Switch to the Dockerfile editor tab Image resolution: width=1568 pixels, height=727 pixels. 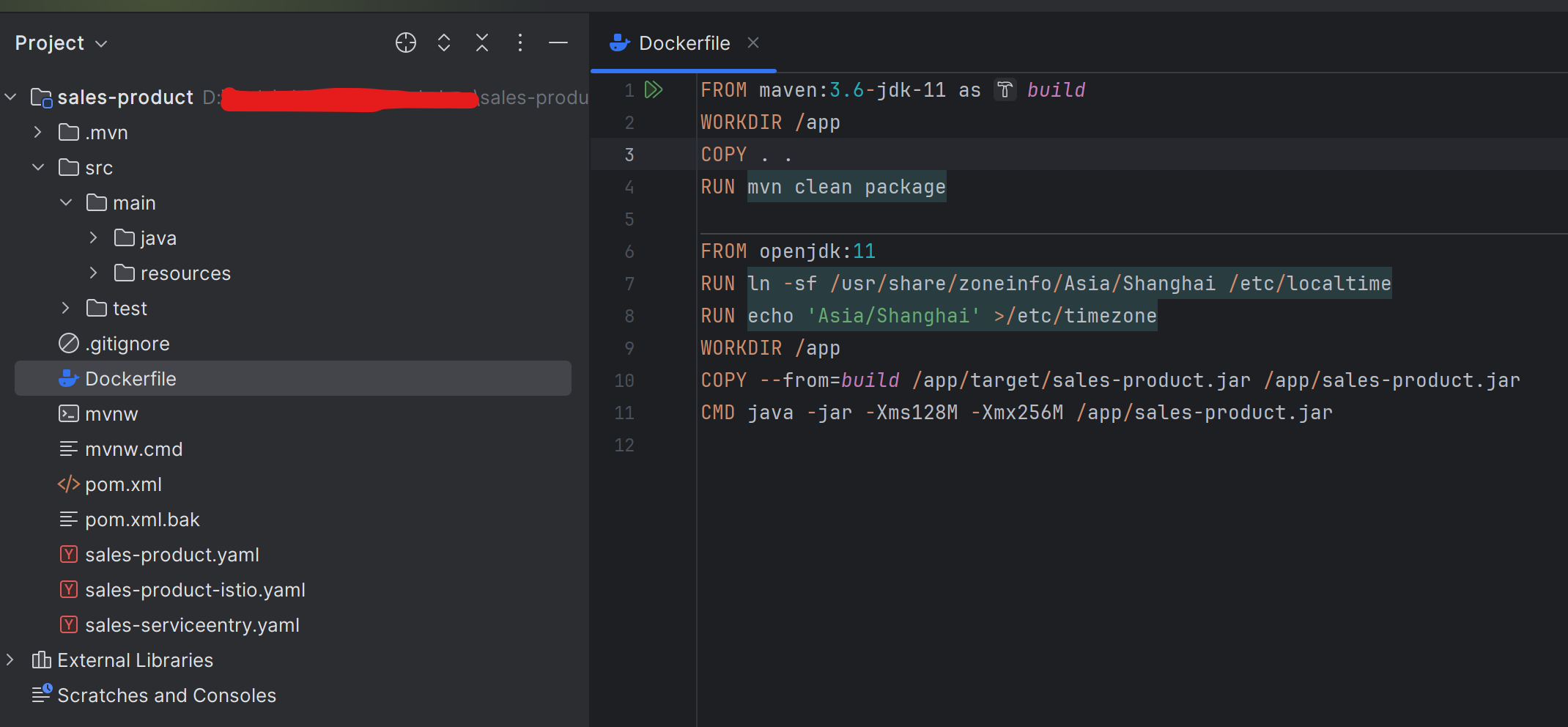(x=683, y=43)
